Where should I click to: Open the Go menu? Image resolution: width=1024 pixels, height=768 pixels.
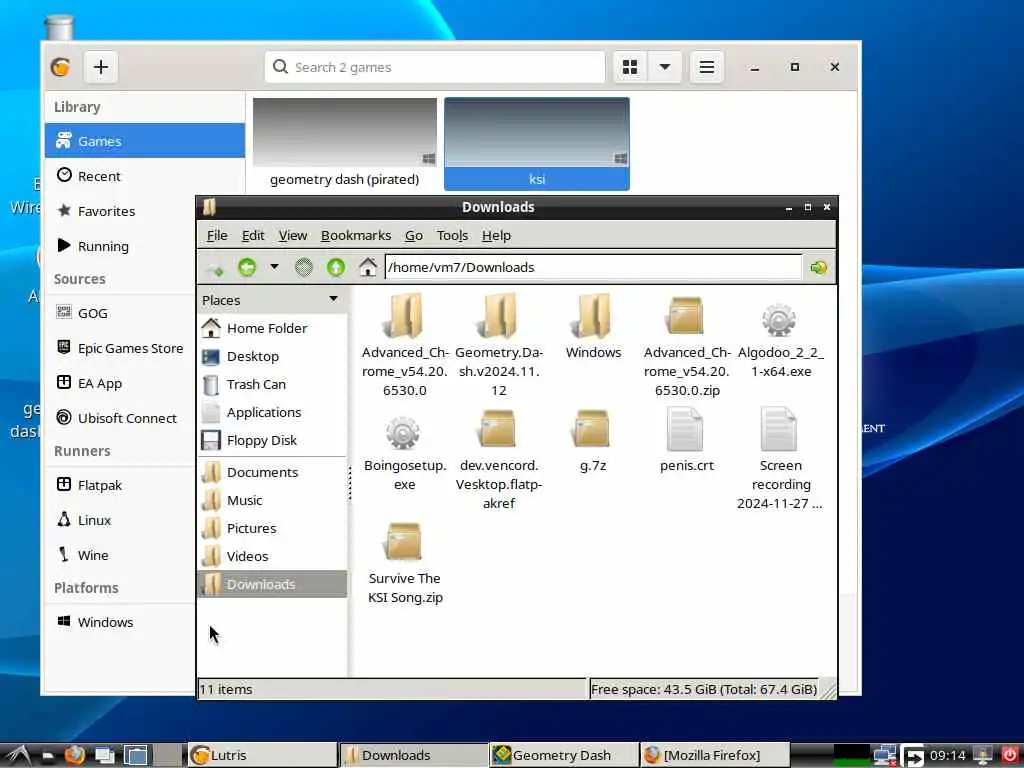pos(413,235)
